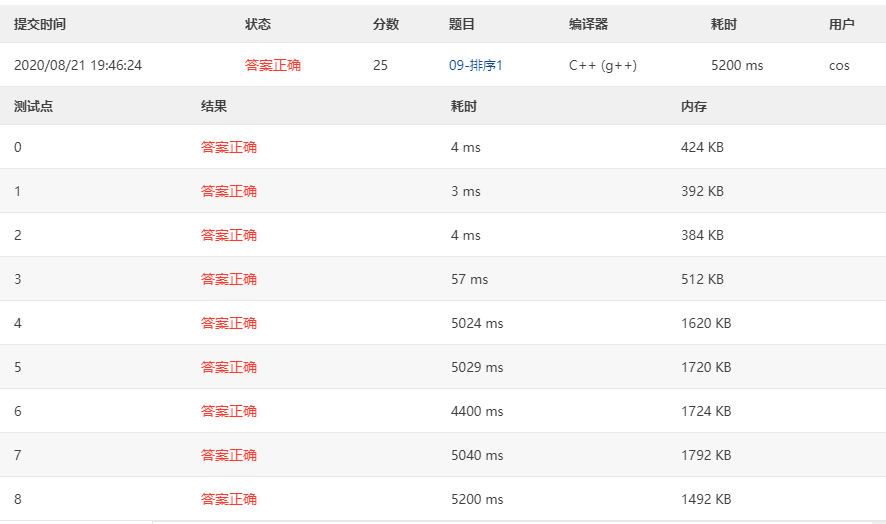
Task: Click the 3 ms time cell
Action: tap(466, 192)
